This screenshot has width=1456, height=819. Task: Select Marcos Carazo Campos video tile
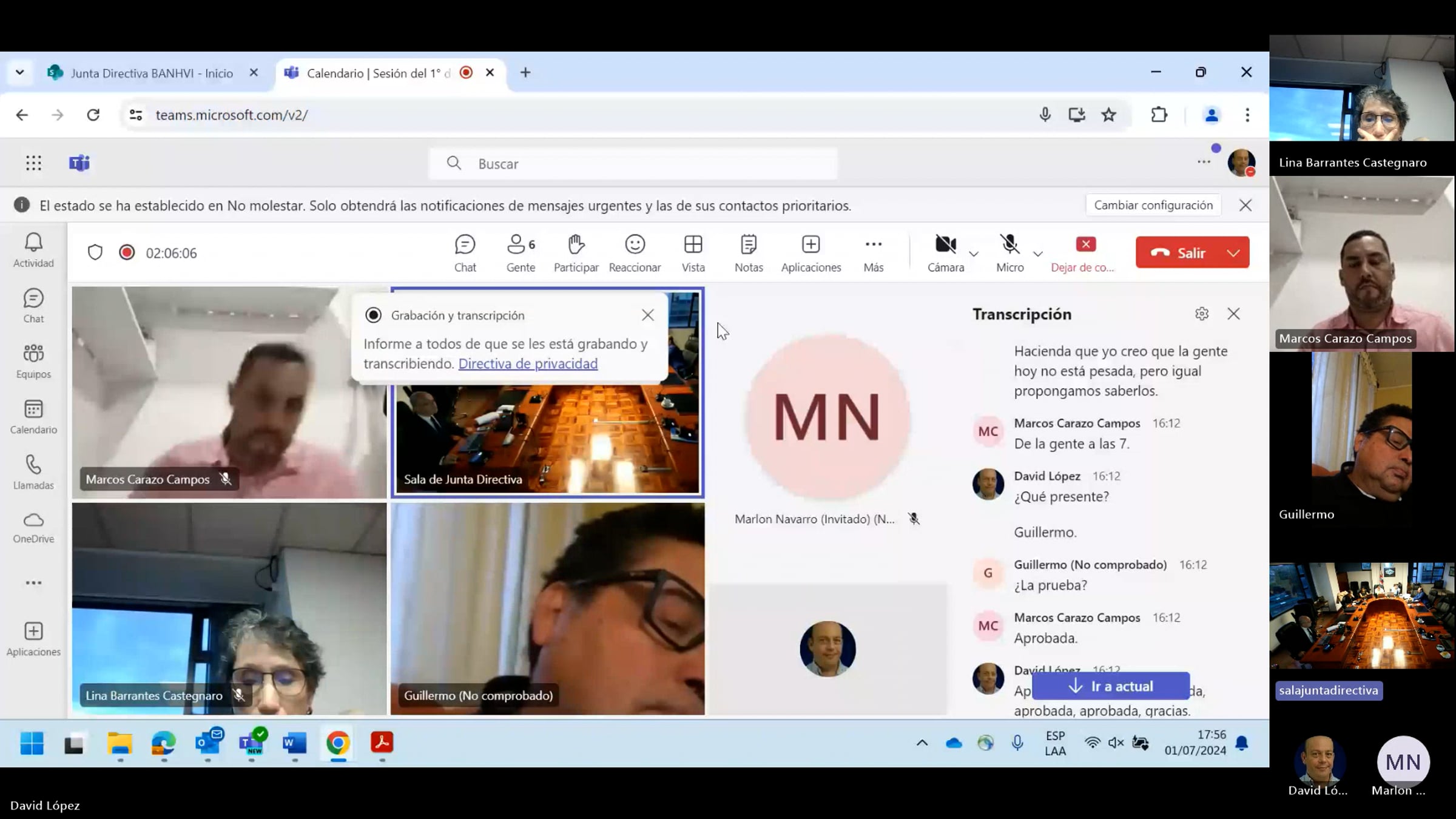coord(229,393)
